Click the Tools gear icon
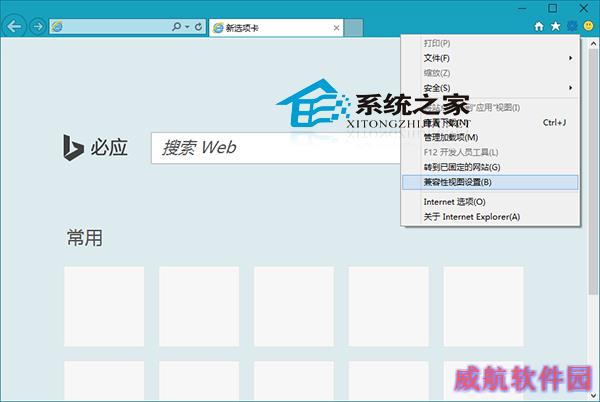The height and width of the screenshot is (402, 600). (572, 26)
